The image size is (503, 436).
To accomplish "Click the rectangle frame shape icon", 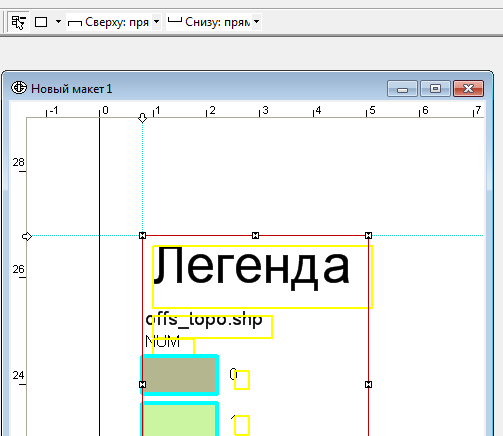I will [x=41, y=22].
